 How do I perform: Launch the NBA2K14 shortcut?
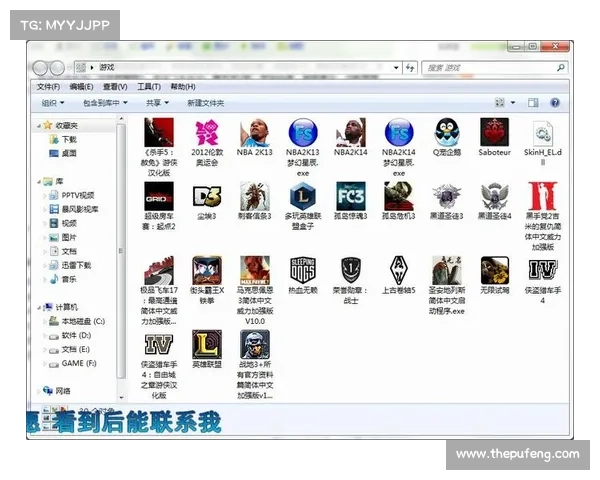[351, 132]
